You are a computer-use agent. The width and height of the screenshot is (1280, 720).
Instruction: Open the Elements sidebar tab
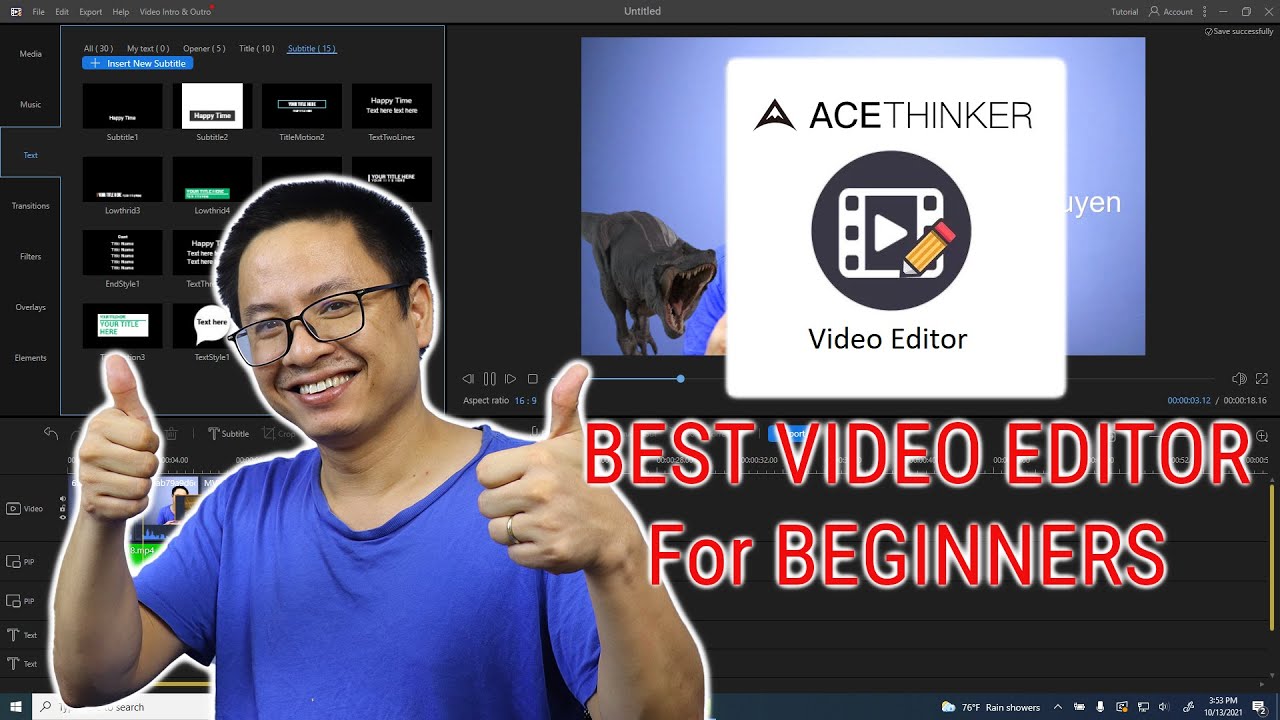(30, 358)
